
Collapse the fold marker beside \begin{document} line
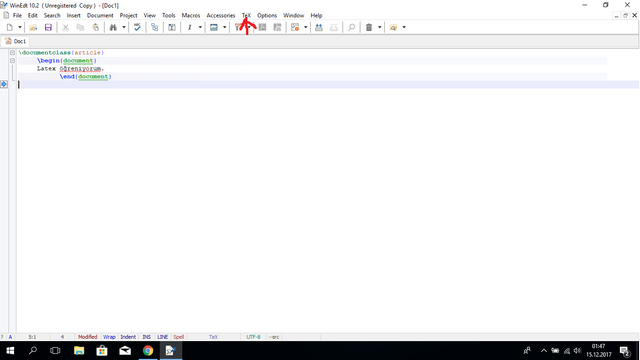(x=12, y=60)
